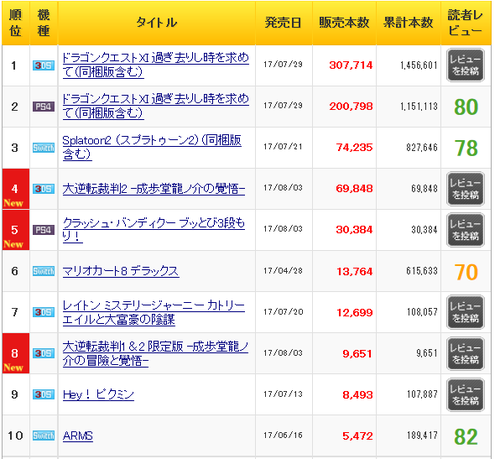Click the review post button for クラッシュ・バンディクー
The height and width of the screenshot is (459, 500).
click(x=465, y=230)
